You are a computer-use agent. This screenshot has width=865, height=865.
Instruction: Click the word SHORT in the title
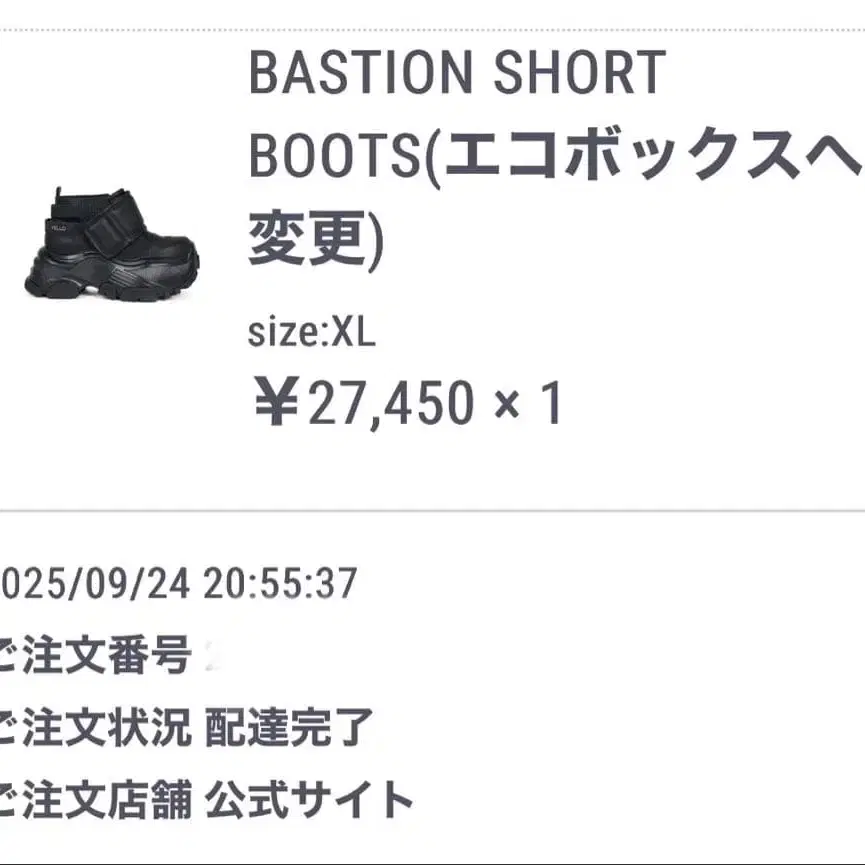[x=580, y=73]
